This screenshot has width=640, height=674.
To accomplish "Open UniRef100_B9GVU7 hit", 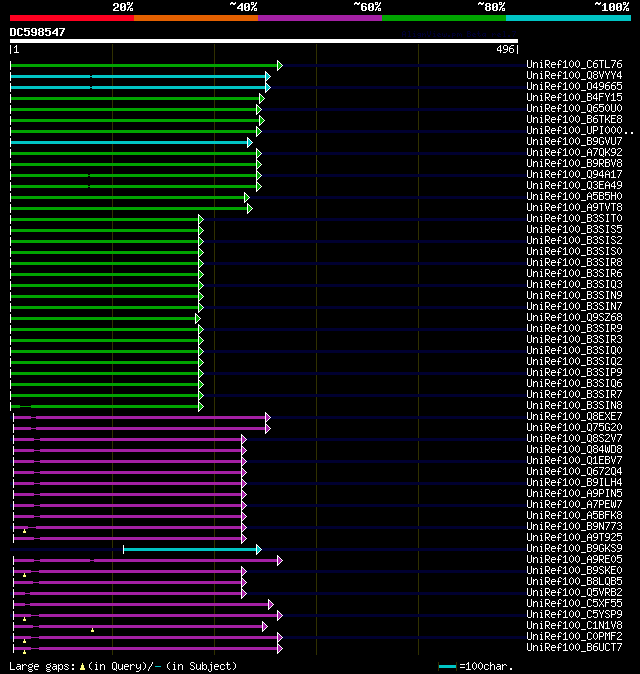I will pyautogui.click(x=574, y=141).
